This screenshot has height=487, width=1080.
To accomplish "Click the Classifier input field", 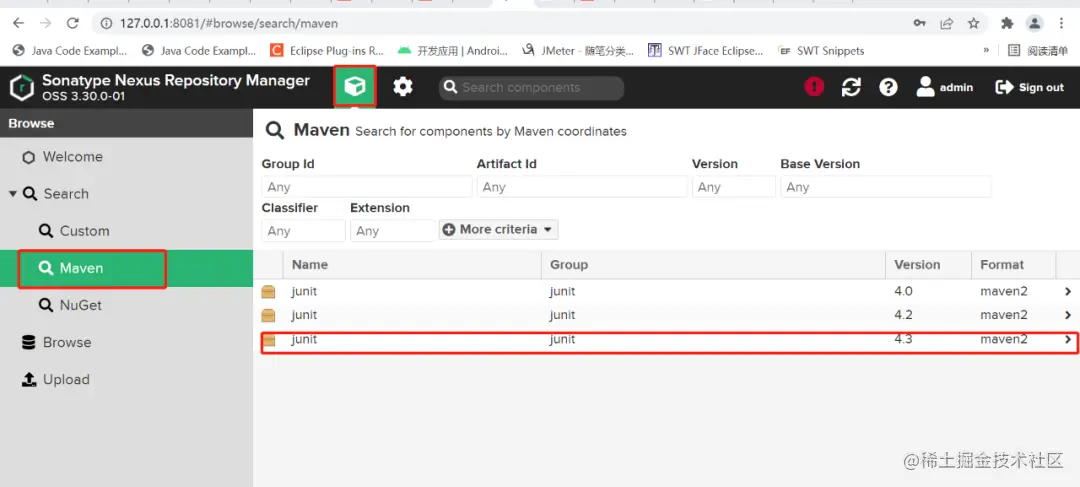I will tap(304, 231).
